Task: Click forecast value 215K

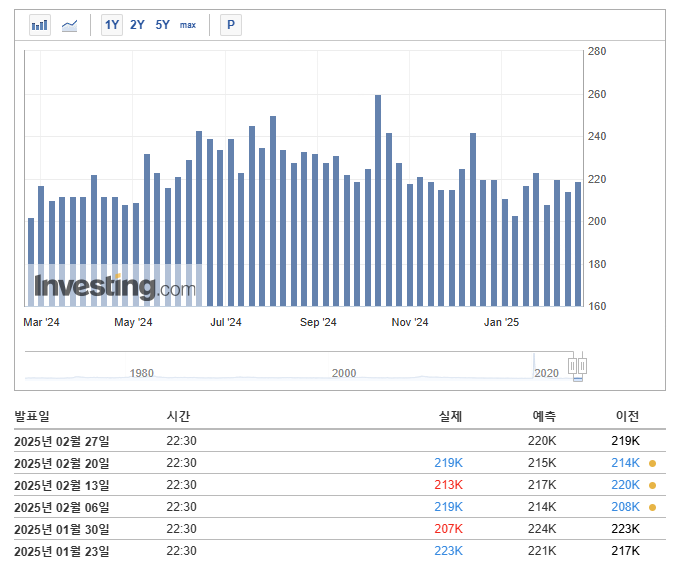Action: coord(542,462)
